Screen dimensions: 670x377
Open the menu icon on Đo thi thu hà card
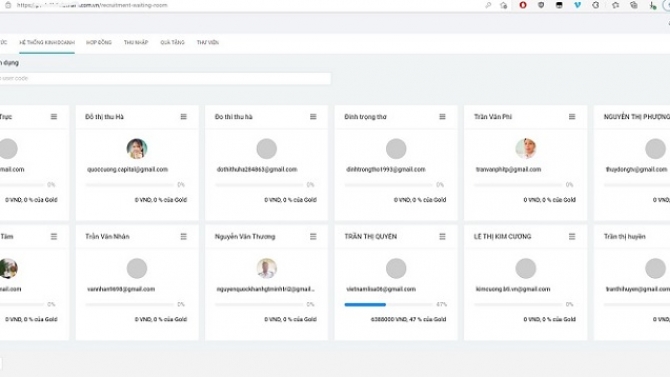tap(313, 117)
